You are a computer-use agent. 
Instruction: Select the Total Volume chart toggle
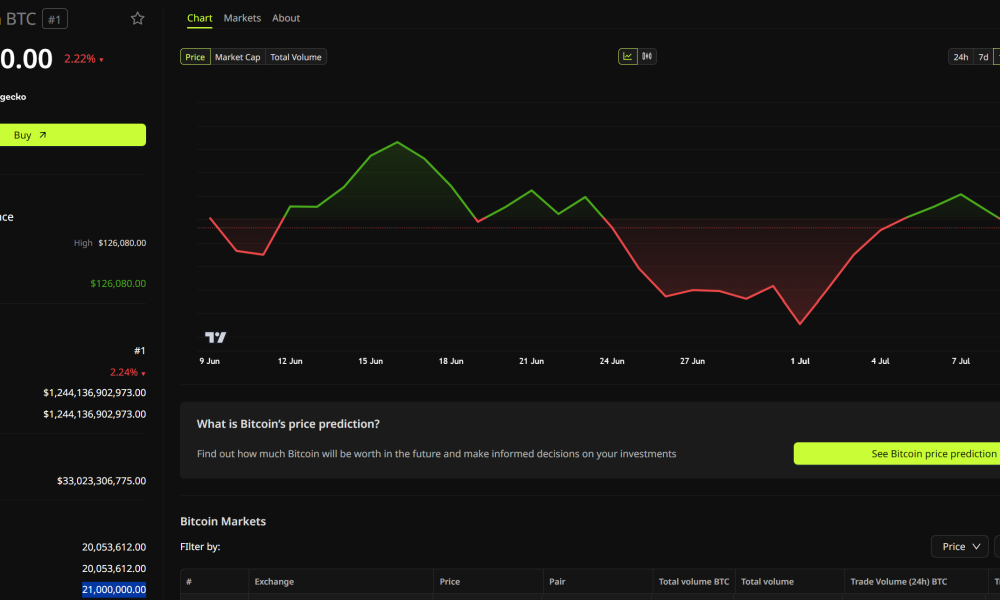(x=296, y=57)
